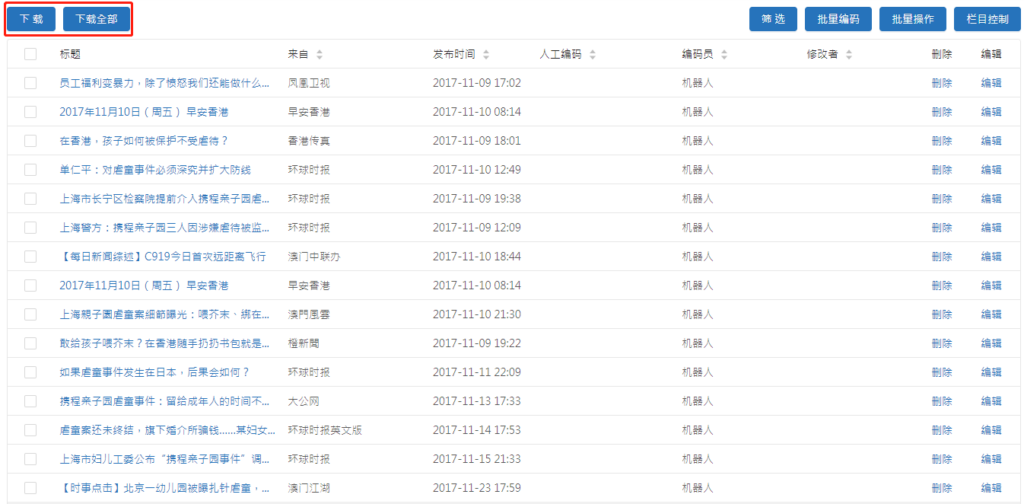This screenshot has width=1024, height=504.
Task: Delete the 员工福利变暴力 row
Action: (941, 83)
